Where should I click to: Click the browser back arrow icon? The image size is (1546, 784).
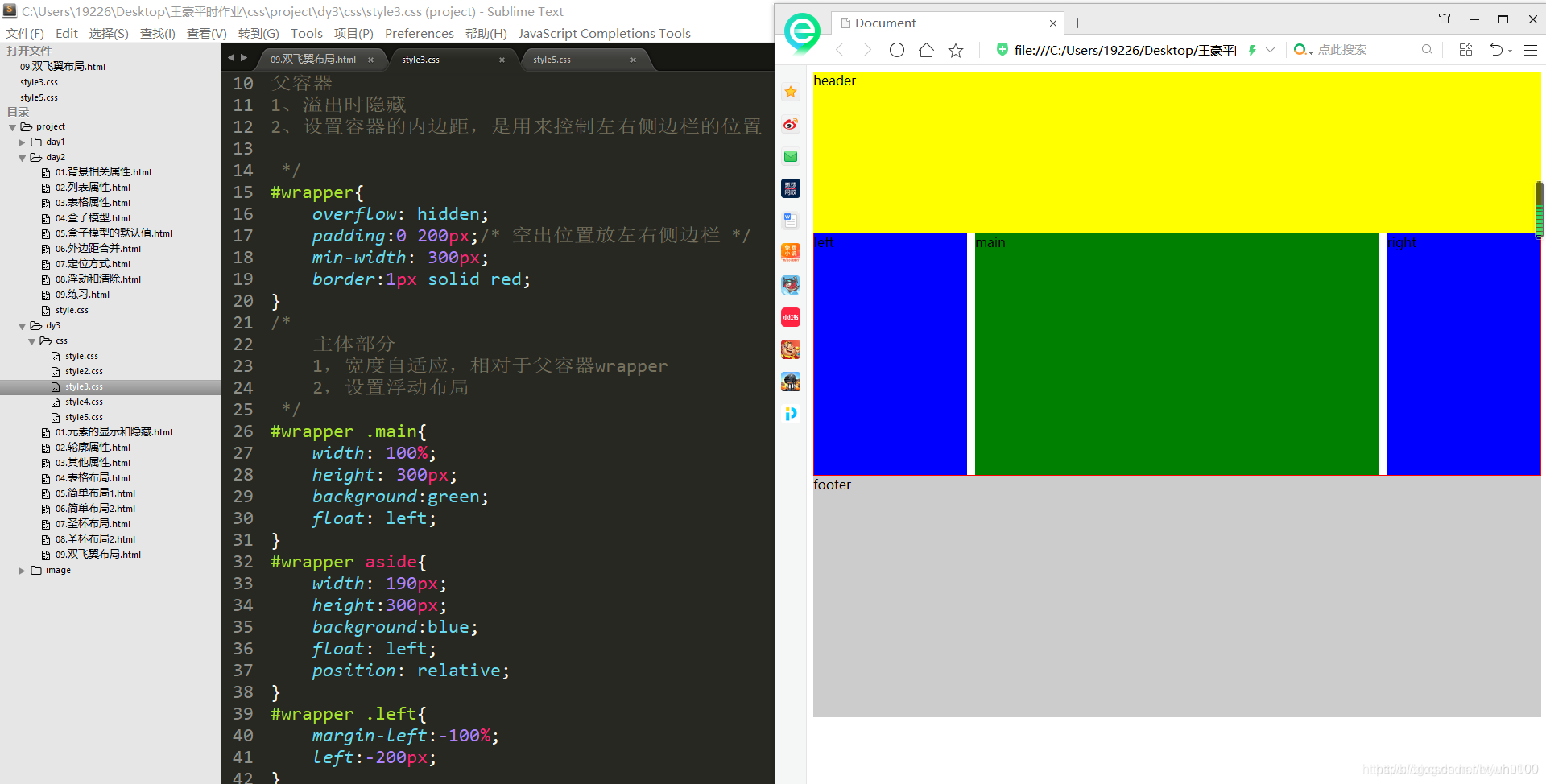(840, 50)
